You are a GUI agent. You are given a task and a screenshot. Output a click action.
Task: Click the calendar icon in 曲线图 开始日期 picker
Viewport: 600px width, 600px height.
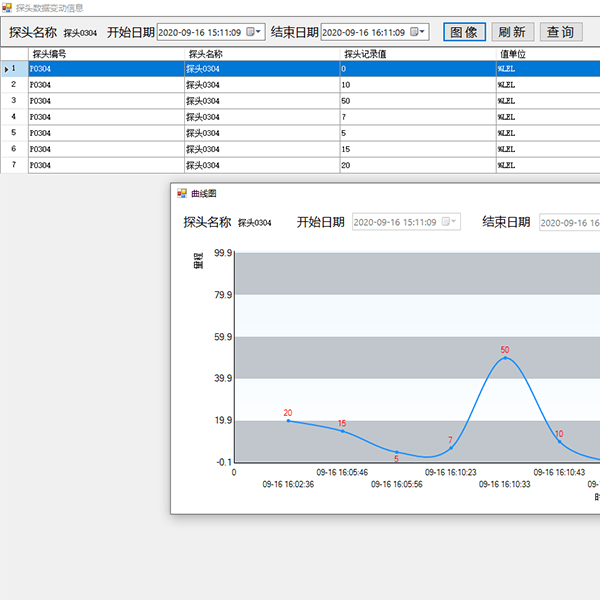pos(446,222)
